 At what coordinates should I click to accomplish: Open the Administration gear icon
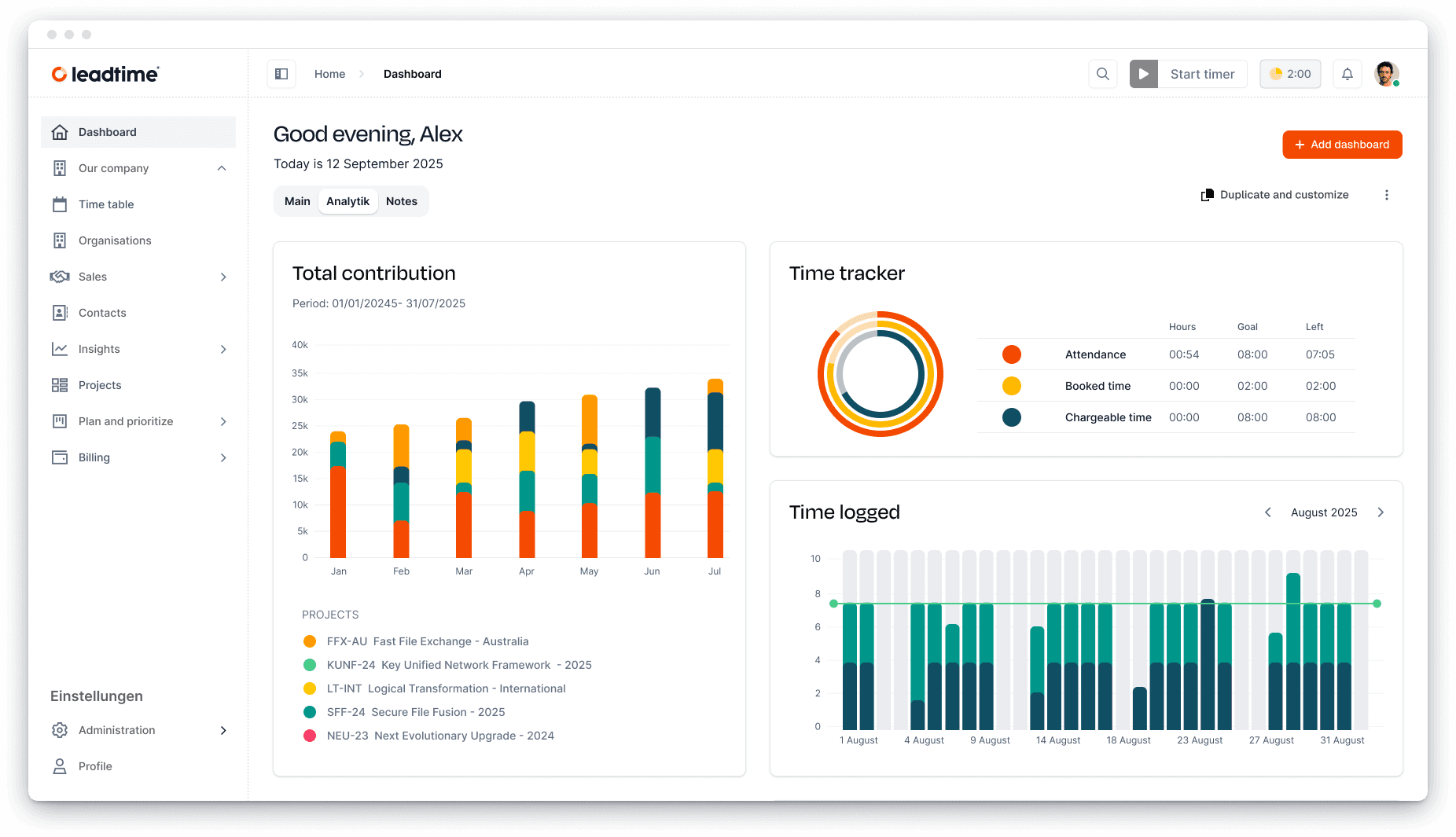point(60,729)
